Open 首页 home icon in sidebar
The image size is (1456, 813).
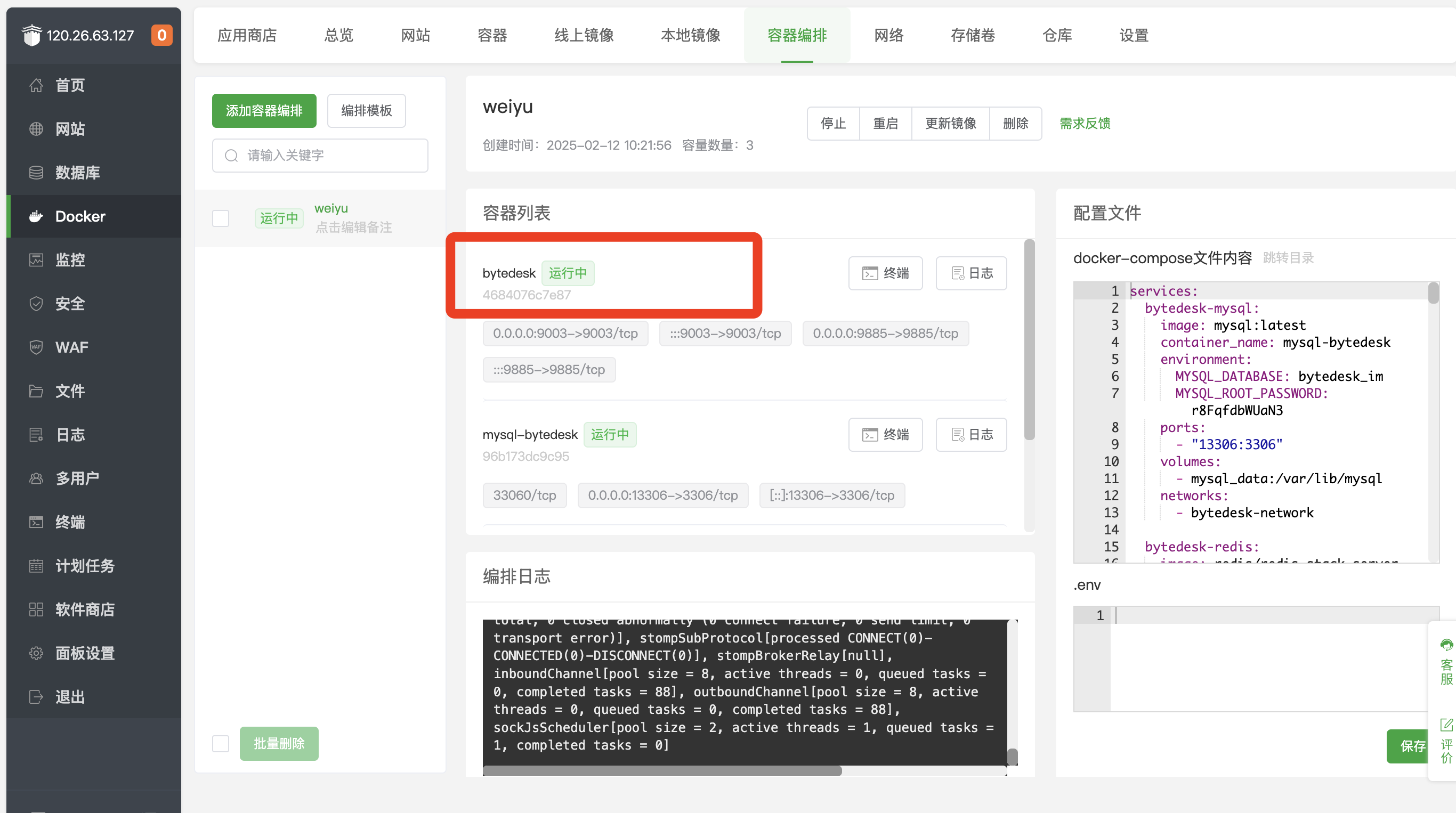pos(36,85)
